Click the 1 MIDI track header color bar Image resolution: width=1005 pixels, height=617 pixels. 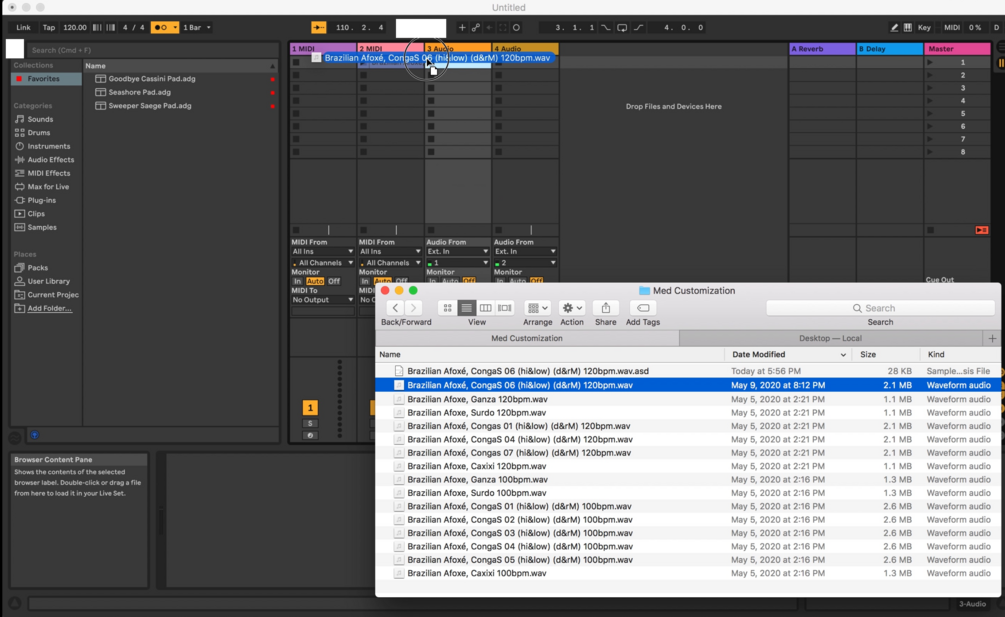(322, 49)
